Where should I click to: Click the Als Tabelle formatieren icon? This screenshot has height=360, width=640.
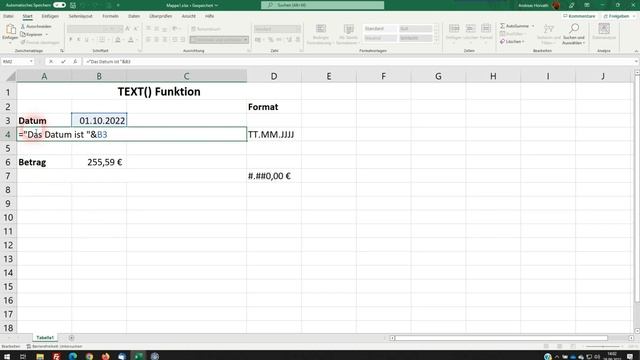[348, 29]
